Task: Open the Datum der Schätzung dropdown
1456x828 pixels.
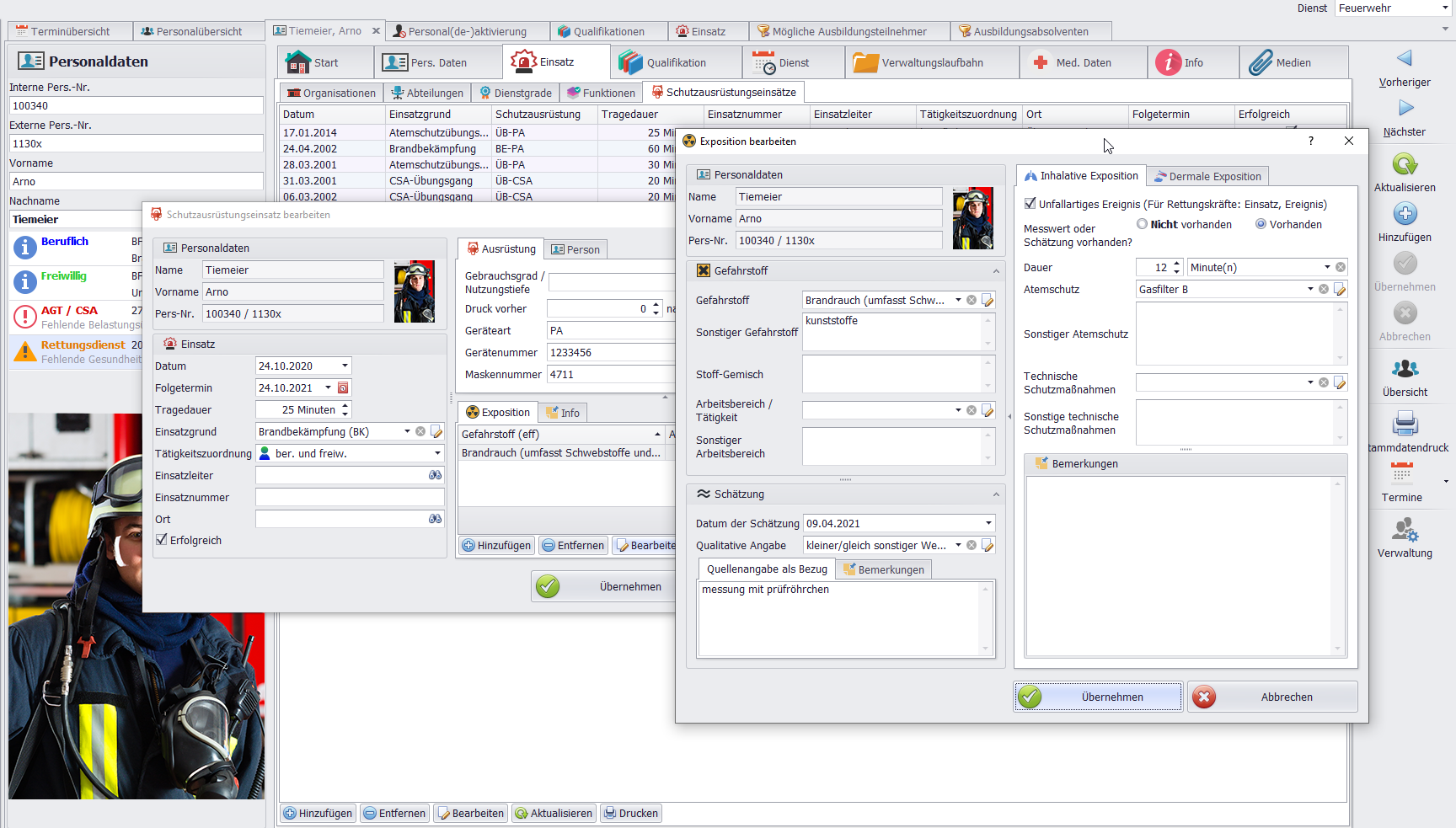Action: click(x=988, y=524)
